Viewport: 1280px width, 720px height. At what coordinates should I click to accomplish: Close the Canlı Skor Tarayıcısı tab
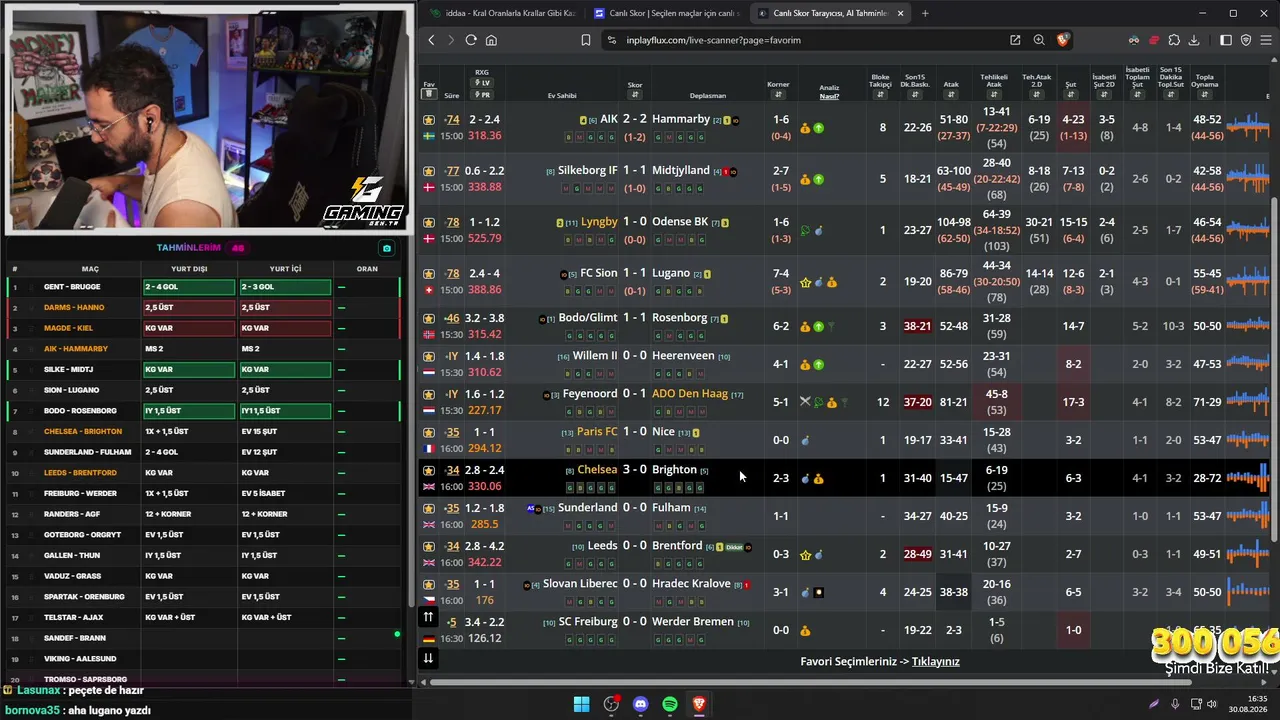(x=900, y=13)
